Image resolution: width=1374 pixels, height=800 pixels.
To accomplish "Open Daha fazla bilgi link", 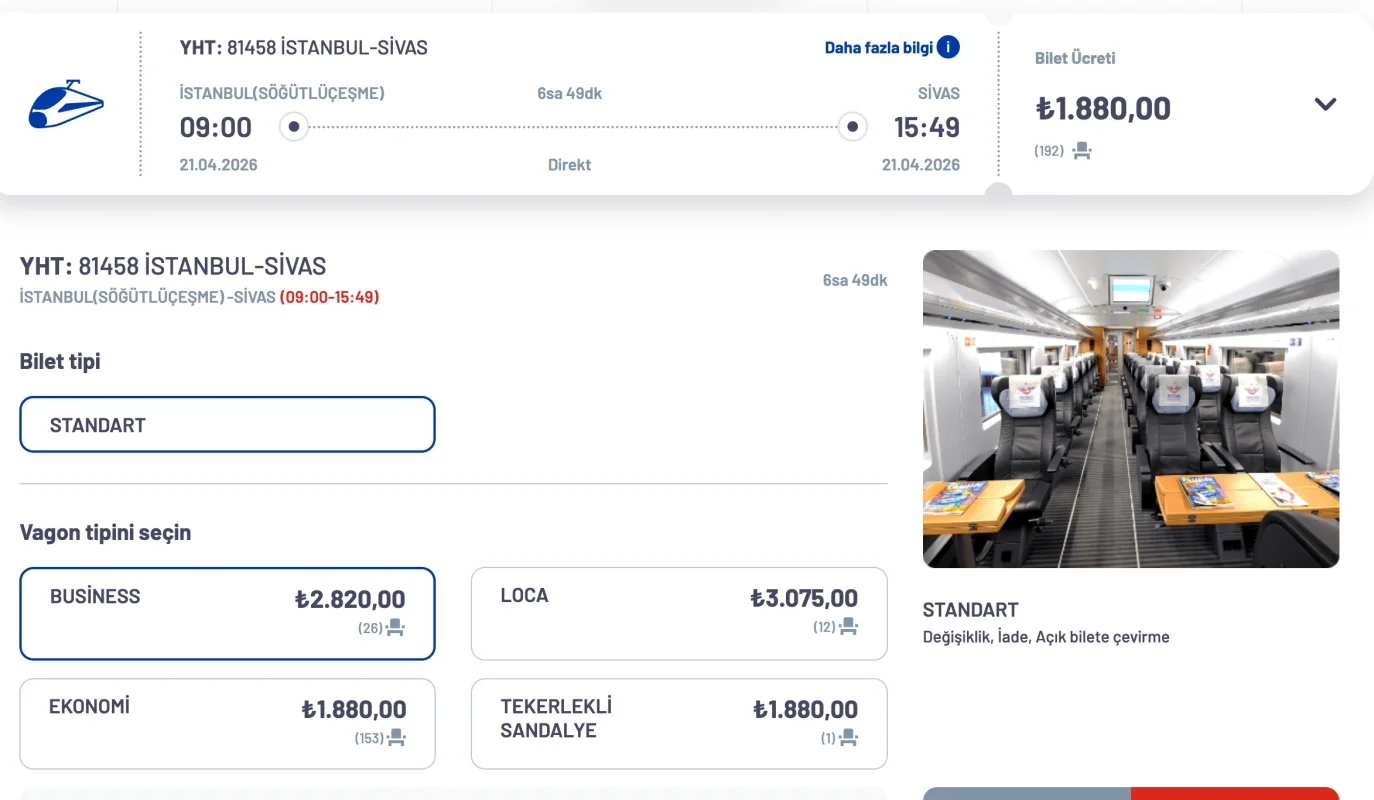I will (878, 48).
